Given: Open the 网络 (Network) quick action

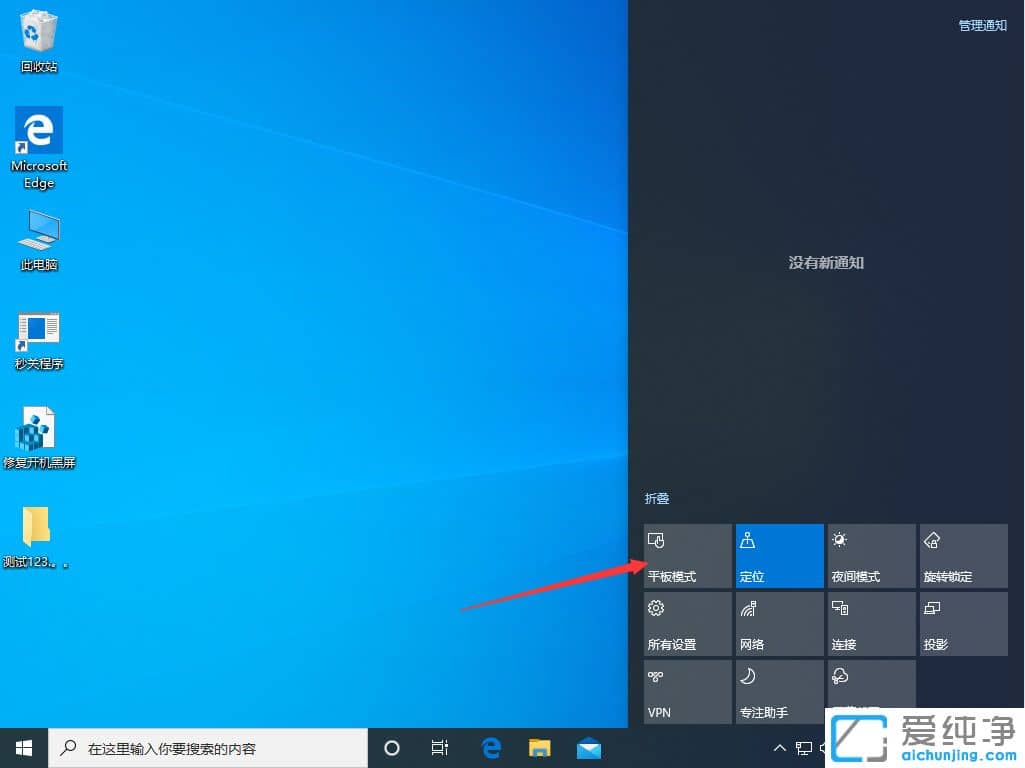Looking at the screenshot, I should coord(779,624).
